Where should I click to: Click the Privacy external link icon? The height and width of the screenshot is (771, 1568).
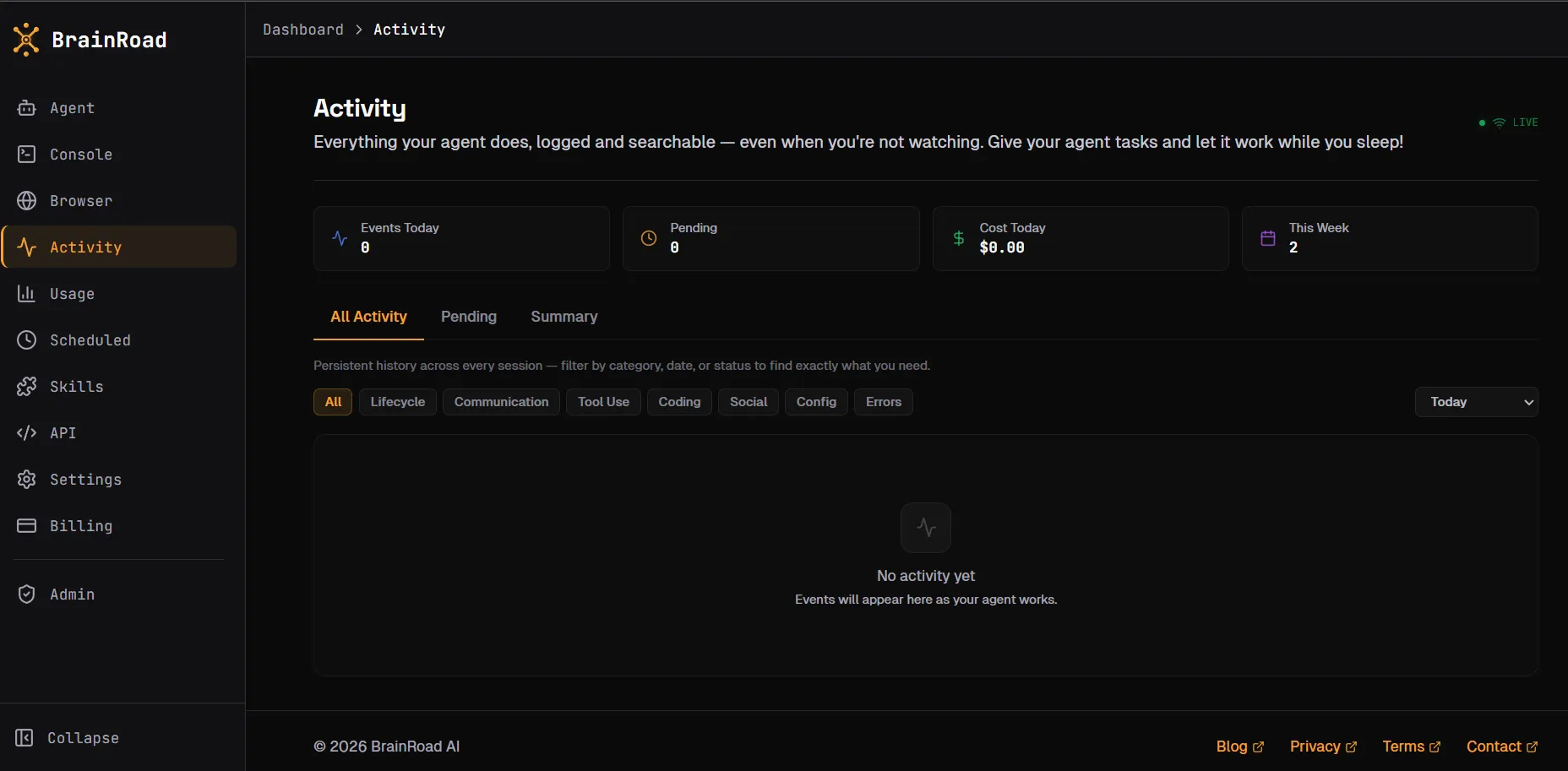(1352, 747)
